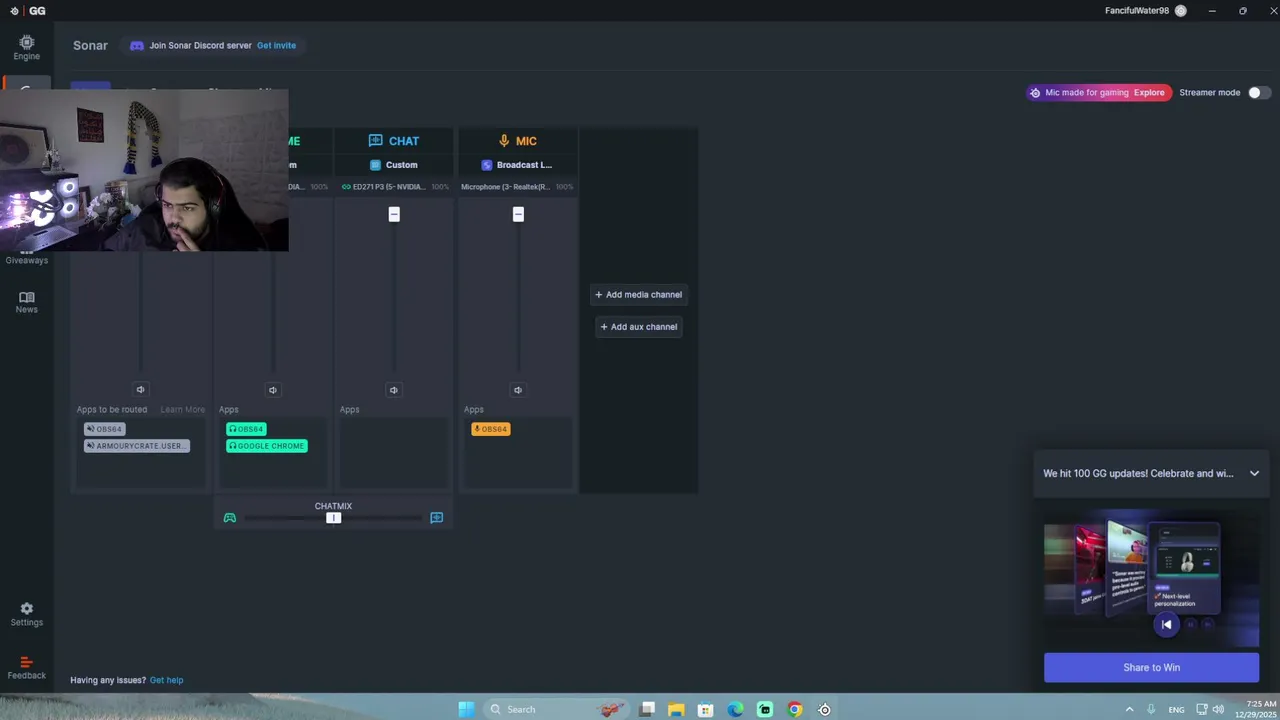This screenshot has height=720, width=1280.
Task: Select the orange OBS64 chip under MIC
Action: (x=490, y=429)
